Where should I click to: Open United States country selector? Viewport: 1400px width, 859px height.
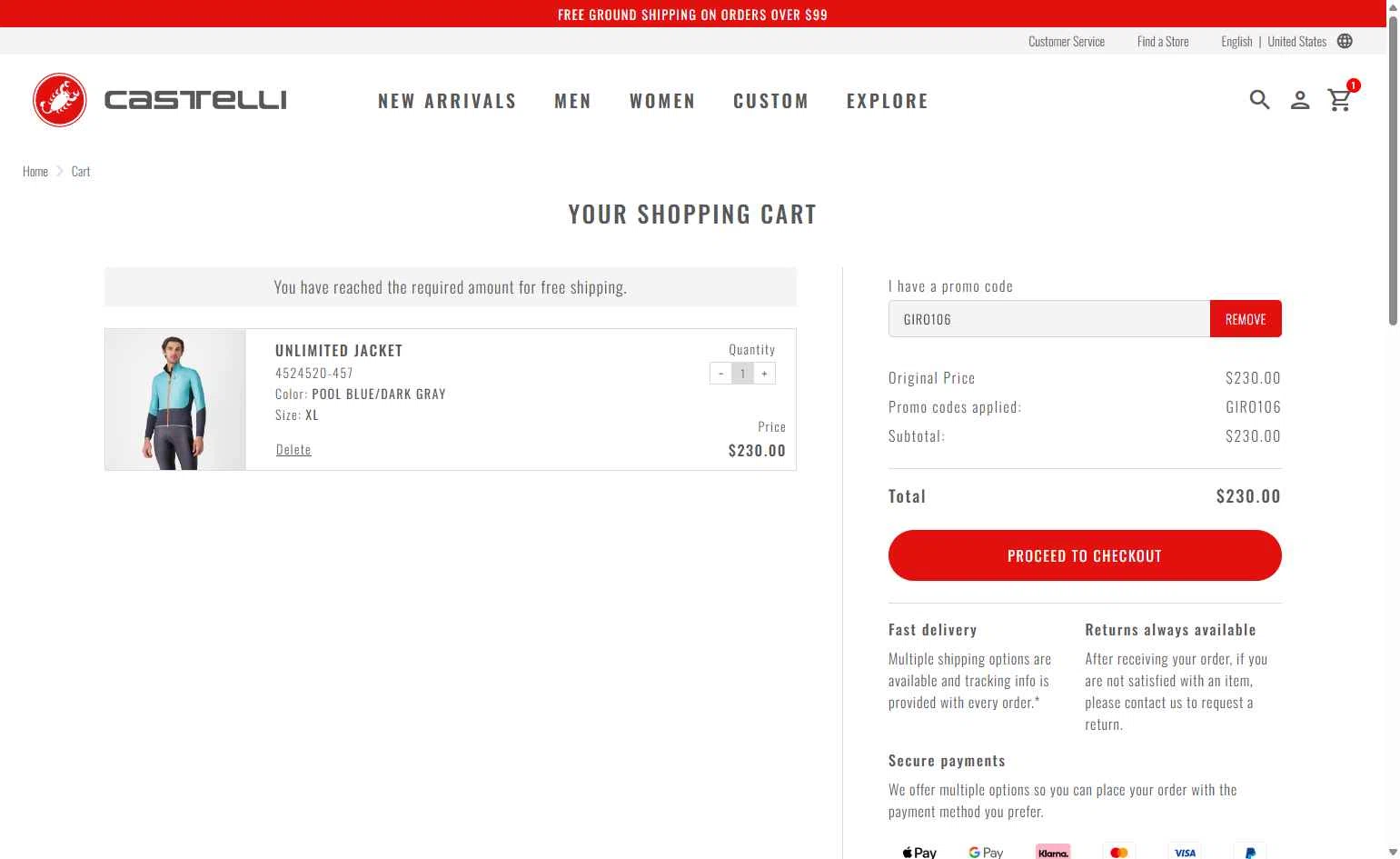coord(1296,42)
